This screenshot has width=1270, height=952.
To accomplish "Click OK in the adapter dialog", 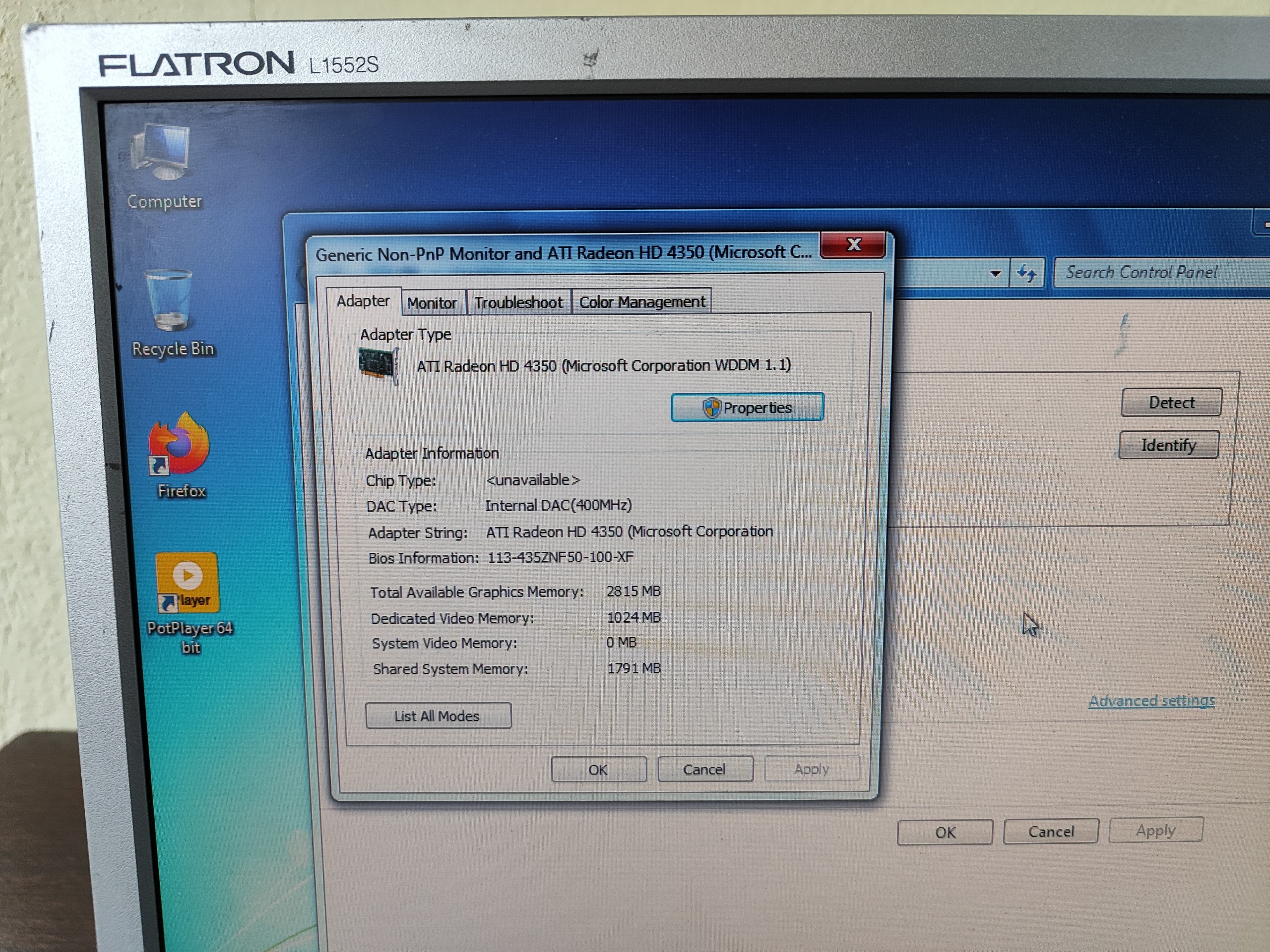I will click(x=598, y=770).
